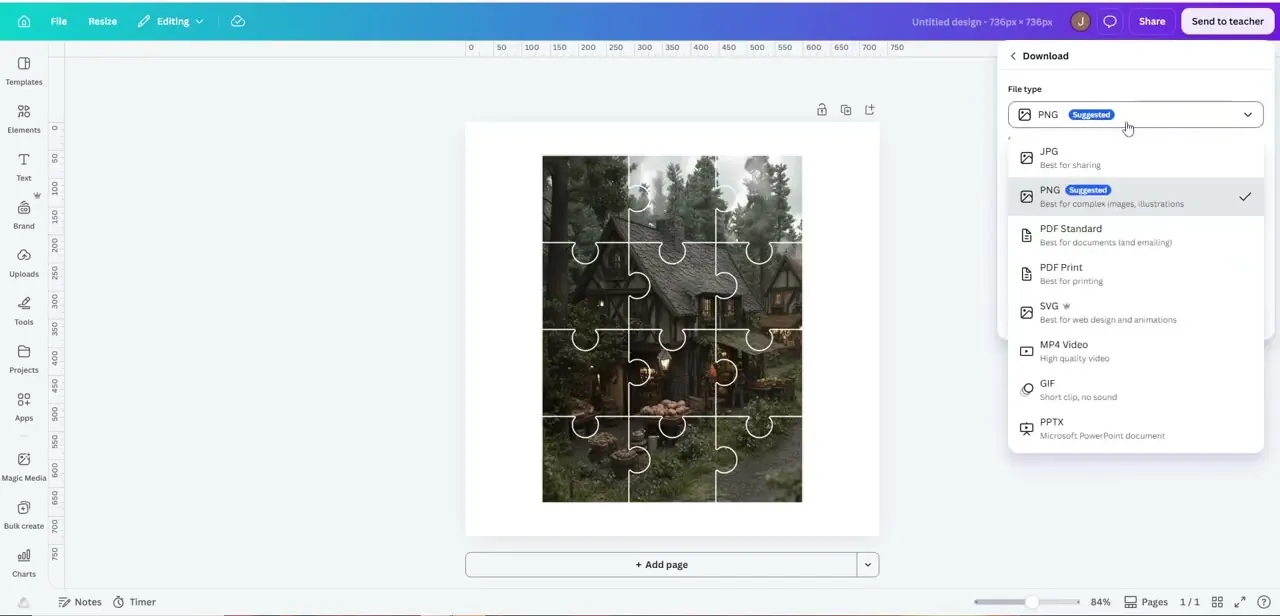This screenshot has height=616, width=1280.
Task: Click the user avatar J
Action: 1080,21
